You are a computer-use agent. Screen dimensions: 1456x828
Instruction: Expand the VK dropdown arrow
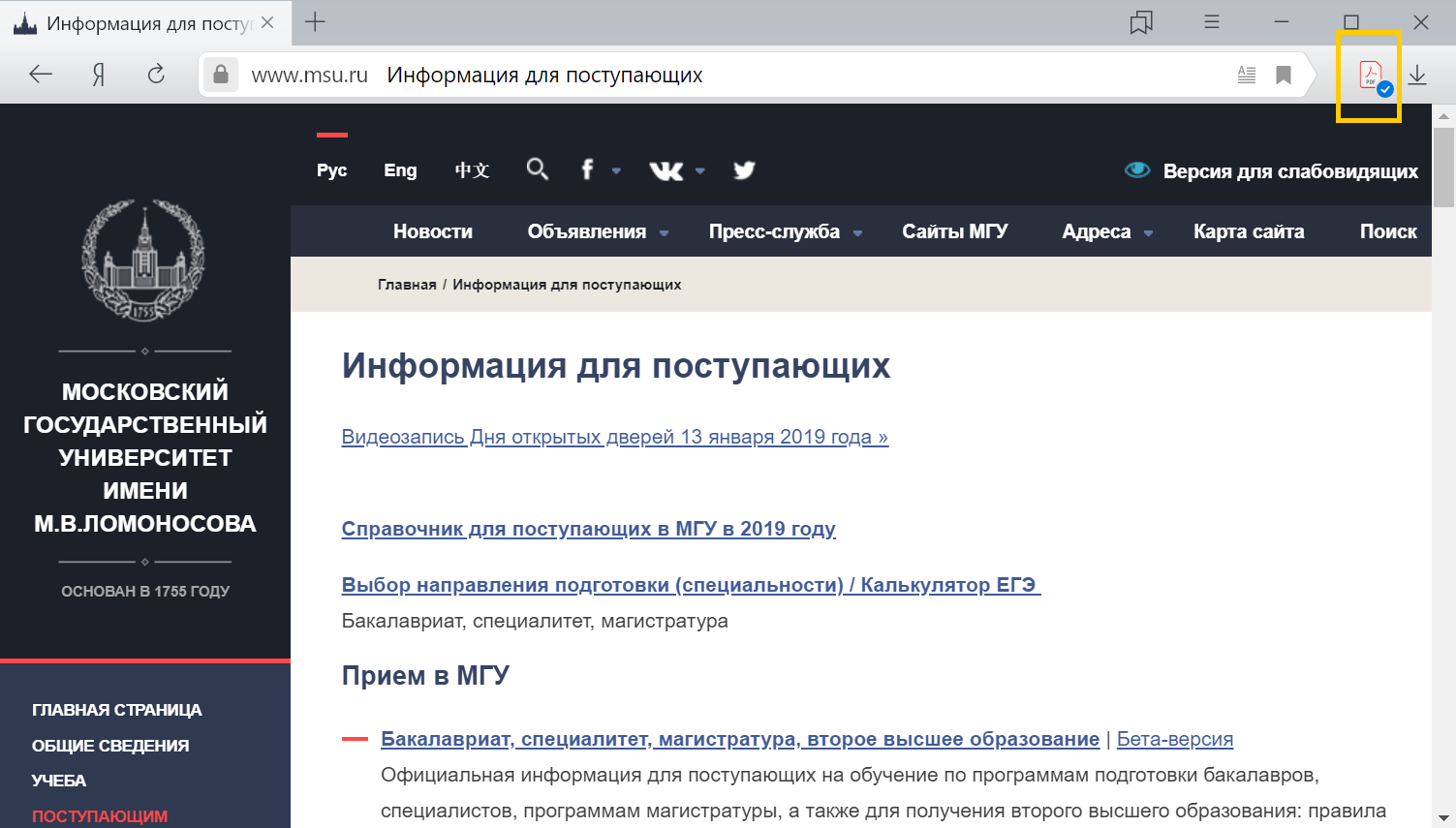click(700, 171)
